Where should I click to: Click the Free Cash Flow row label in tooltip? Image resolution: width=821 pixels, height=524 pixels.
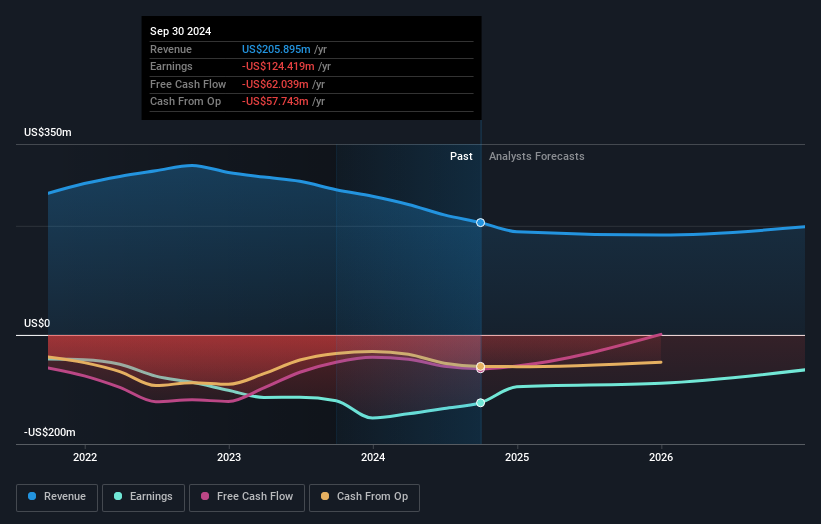coord(188,84)
